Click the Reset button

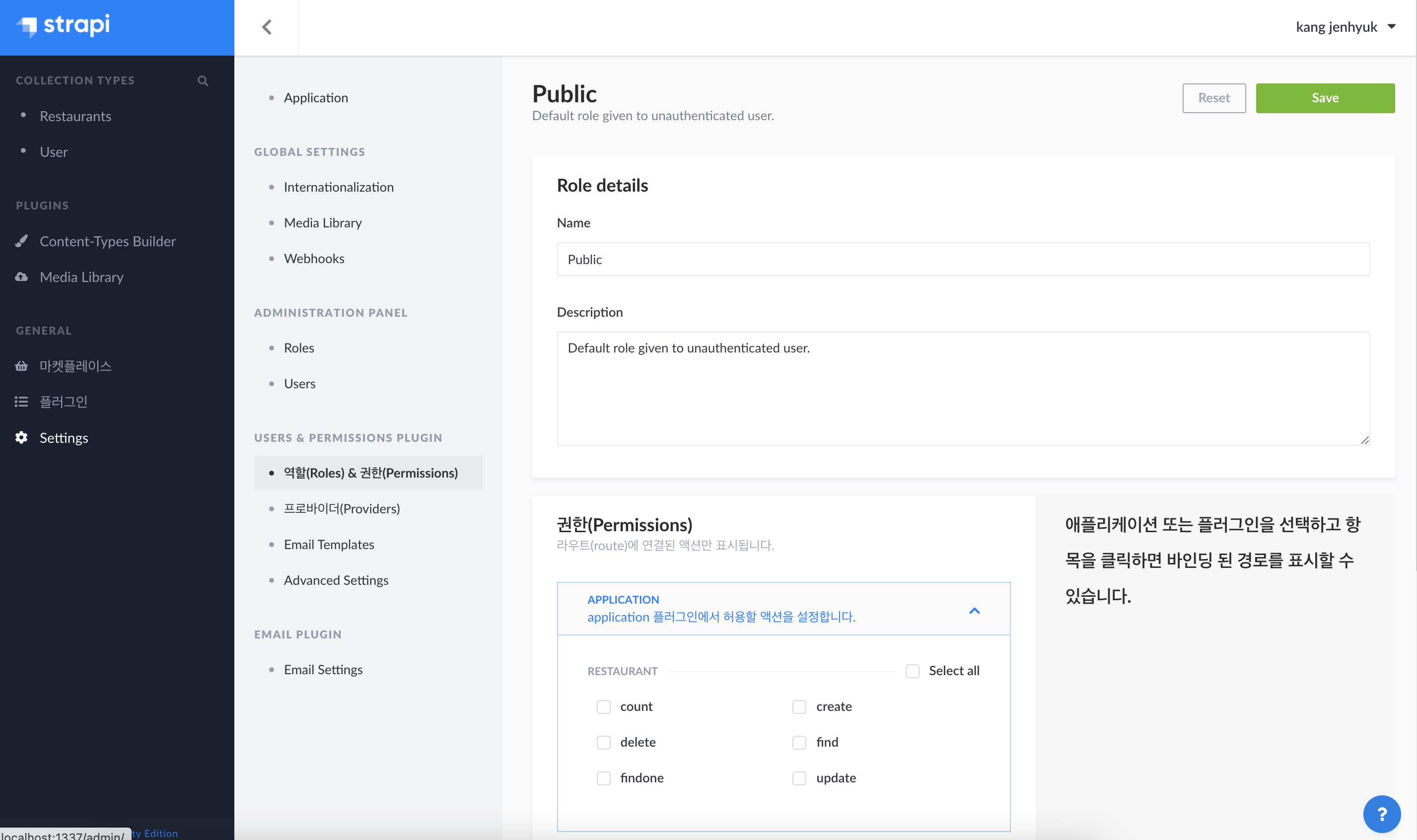coord(1213,98)
